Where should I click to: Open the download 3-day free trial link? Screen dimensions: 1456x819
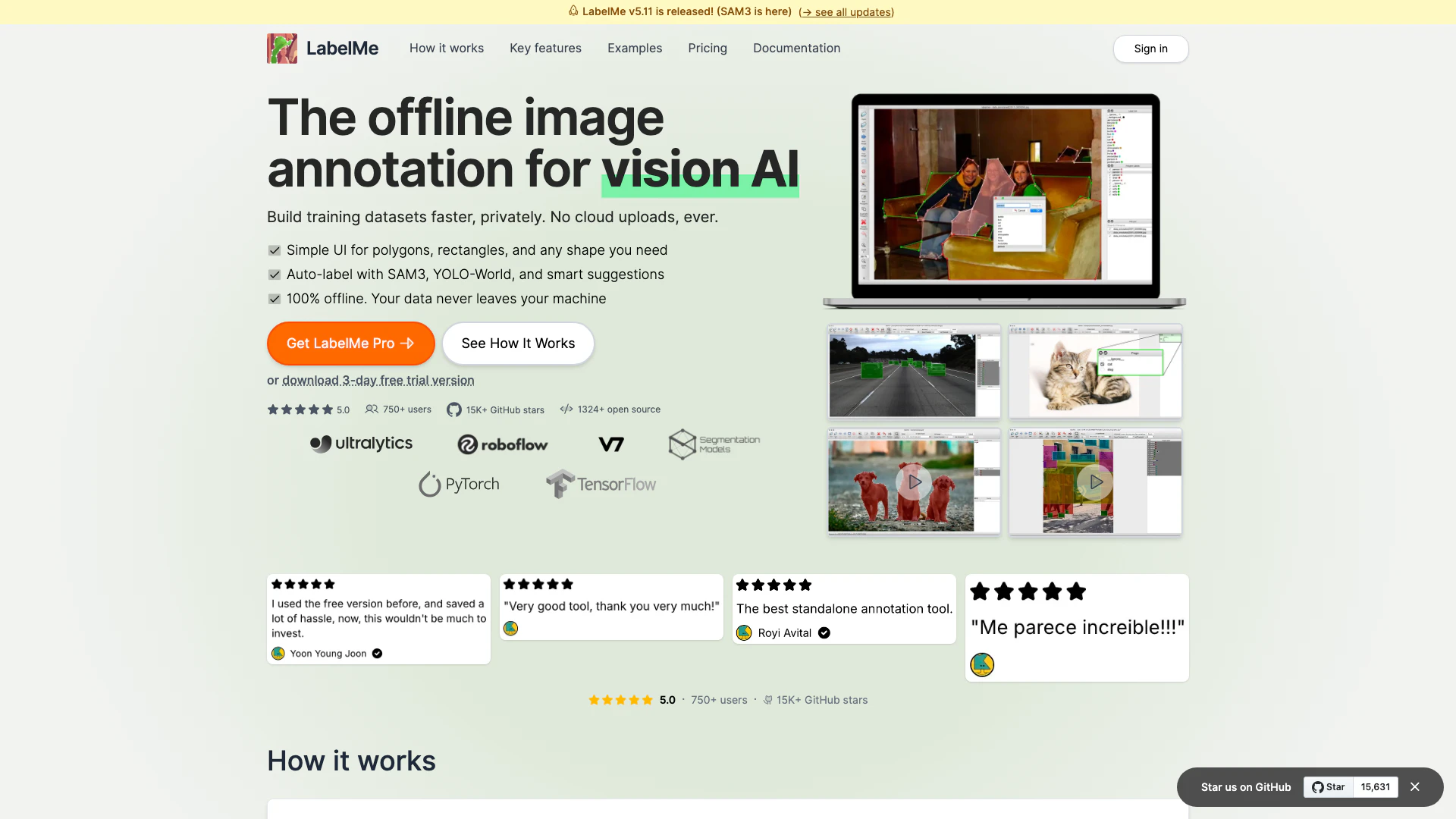[378, 381]
